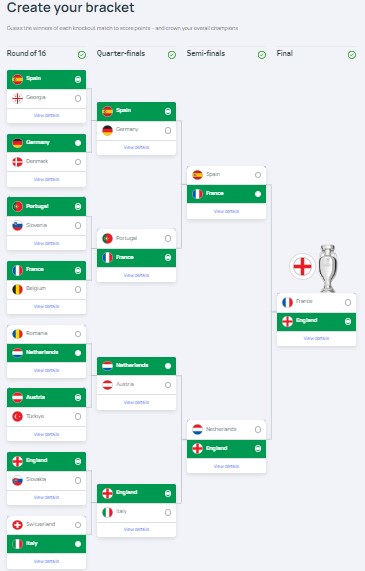Open View details under Netherlands vs England semi-final

(x=226, y=466)
